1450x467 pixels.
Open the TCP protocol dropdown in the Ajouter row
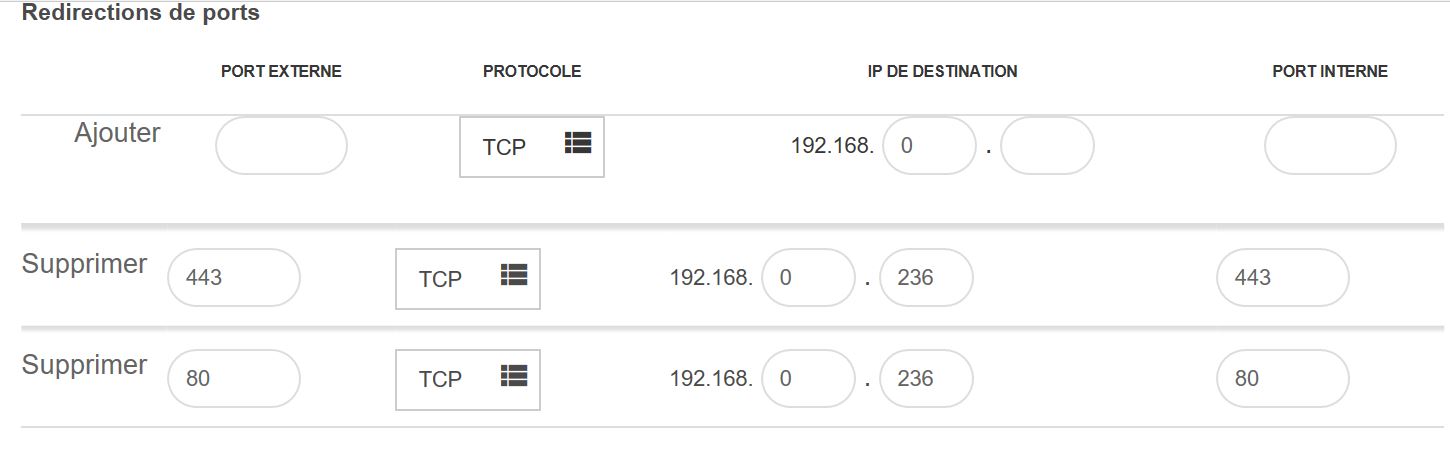tap(532, 147)
